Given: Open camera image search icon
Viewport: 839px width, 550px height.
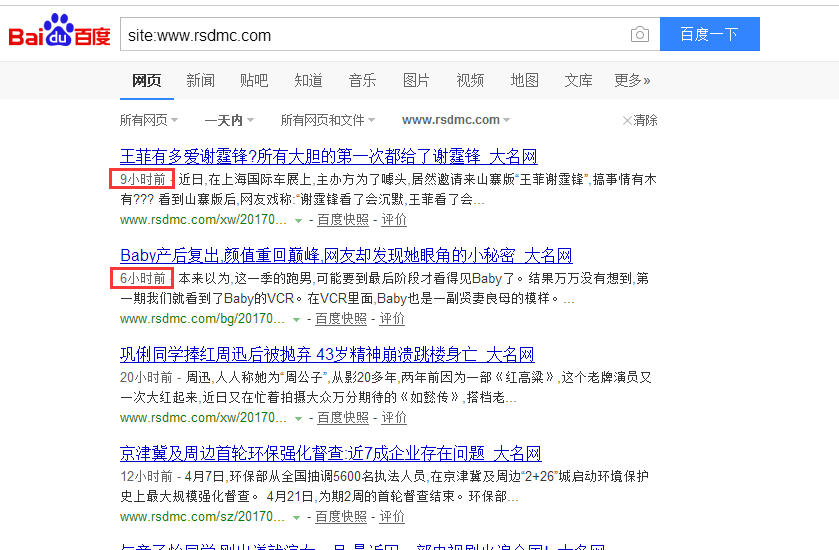Looking at the screenshot, I should (x=639, y=35).
